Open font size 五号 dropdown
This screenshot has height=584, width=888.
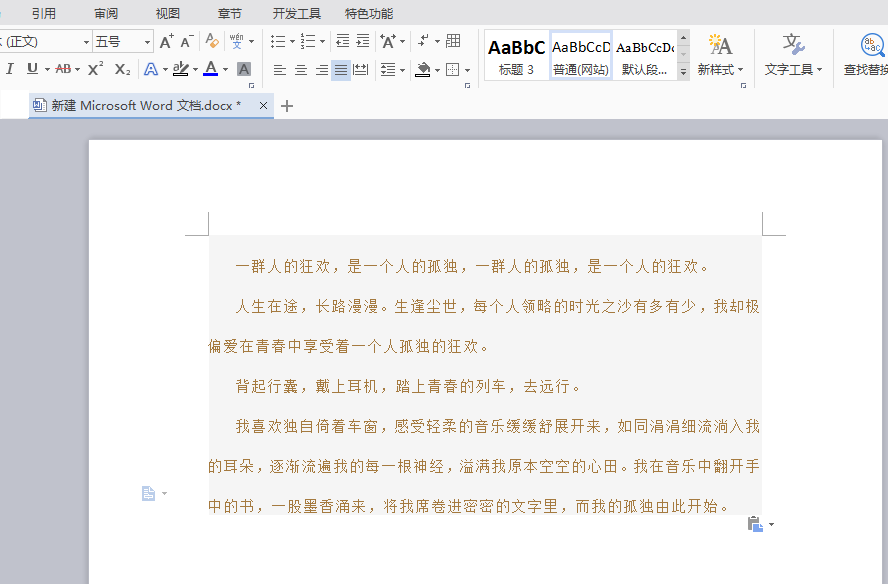click(x=147, y=42)
